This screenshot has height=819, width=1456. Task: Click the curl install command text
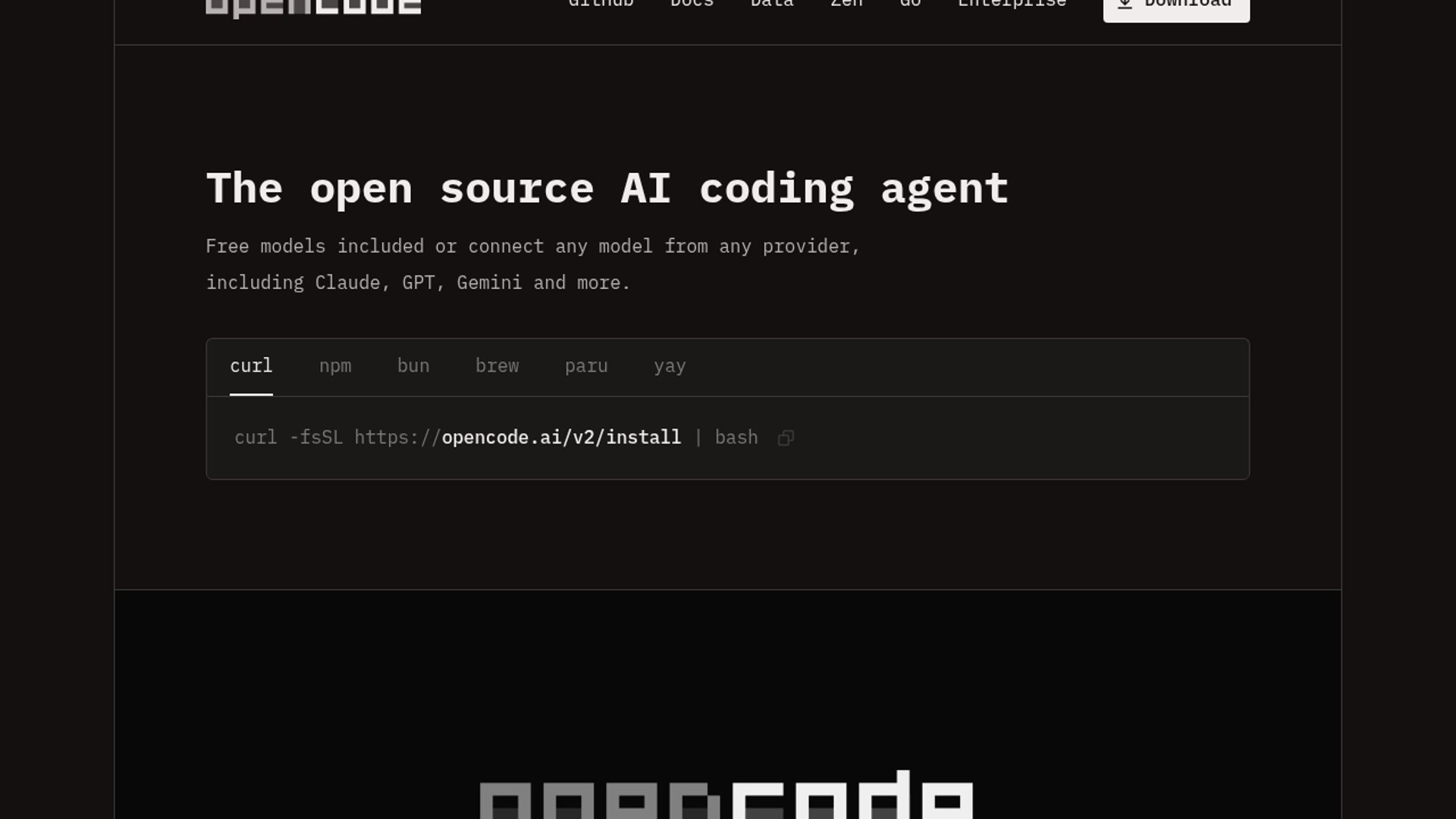(496, 438)
